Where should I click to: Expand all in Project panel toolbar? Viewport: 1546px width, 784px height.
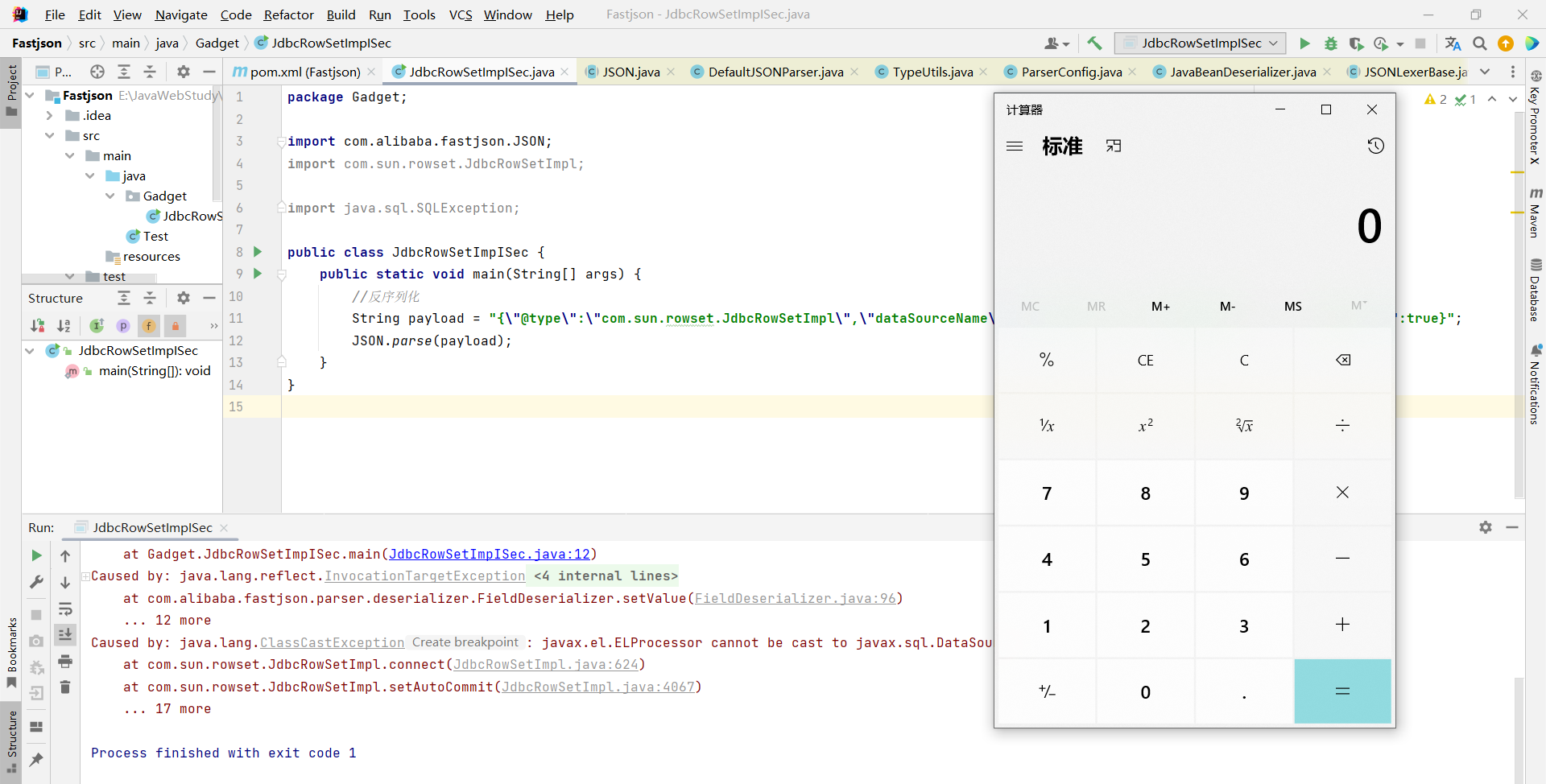[x=124, y=72]
